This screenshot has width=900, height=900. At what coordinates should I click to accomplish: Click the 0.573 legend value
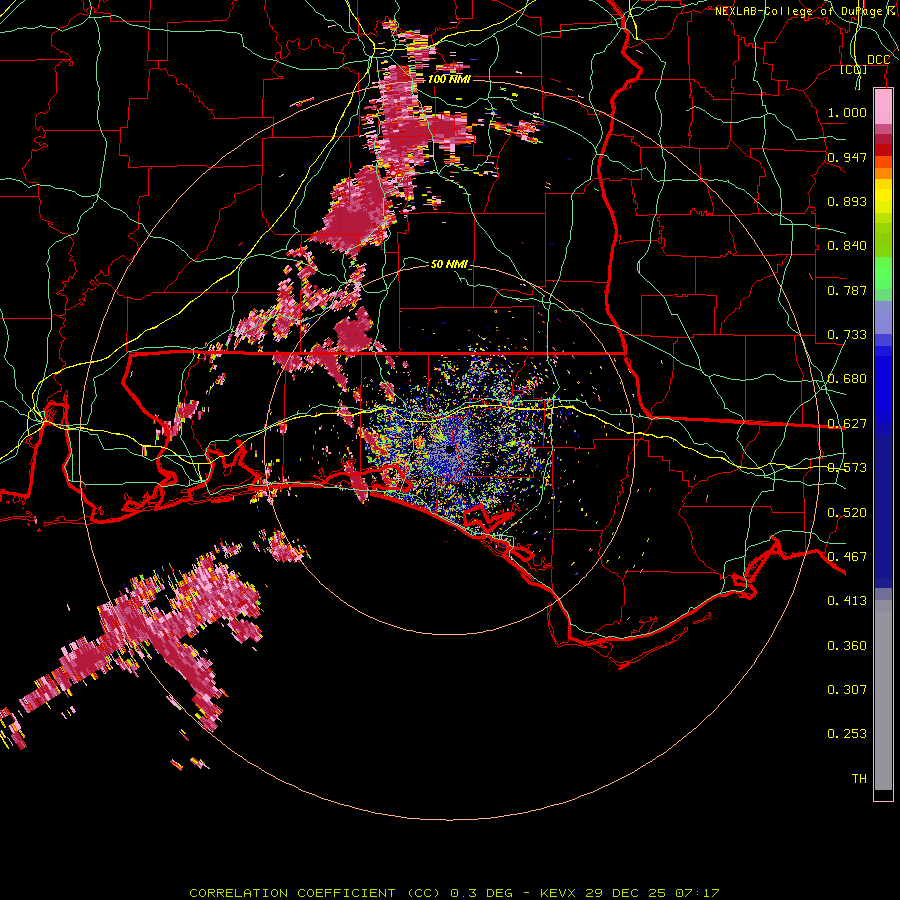(x=847, y=468)
